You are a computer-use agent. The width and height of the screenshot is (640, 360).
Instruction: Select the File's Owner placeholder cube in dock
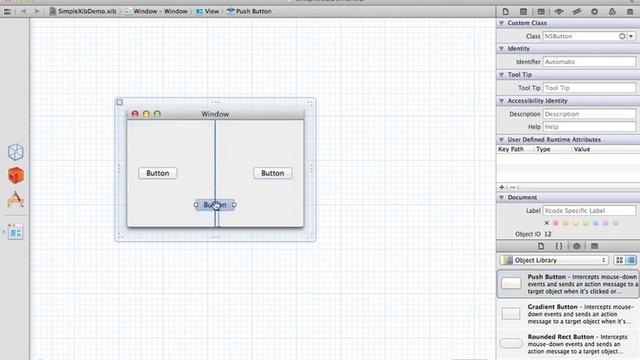click(16, 152)
